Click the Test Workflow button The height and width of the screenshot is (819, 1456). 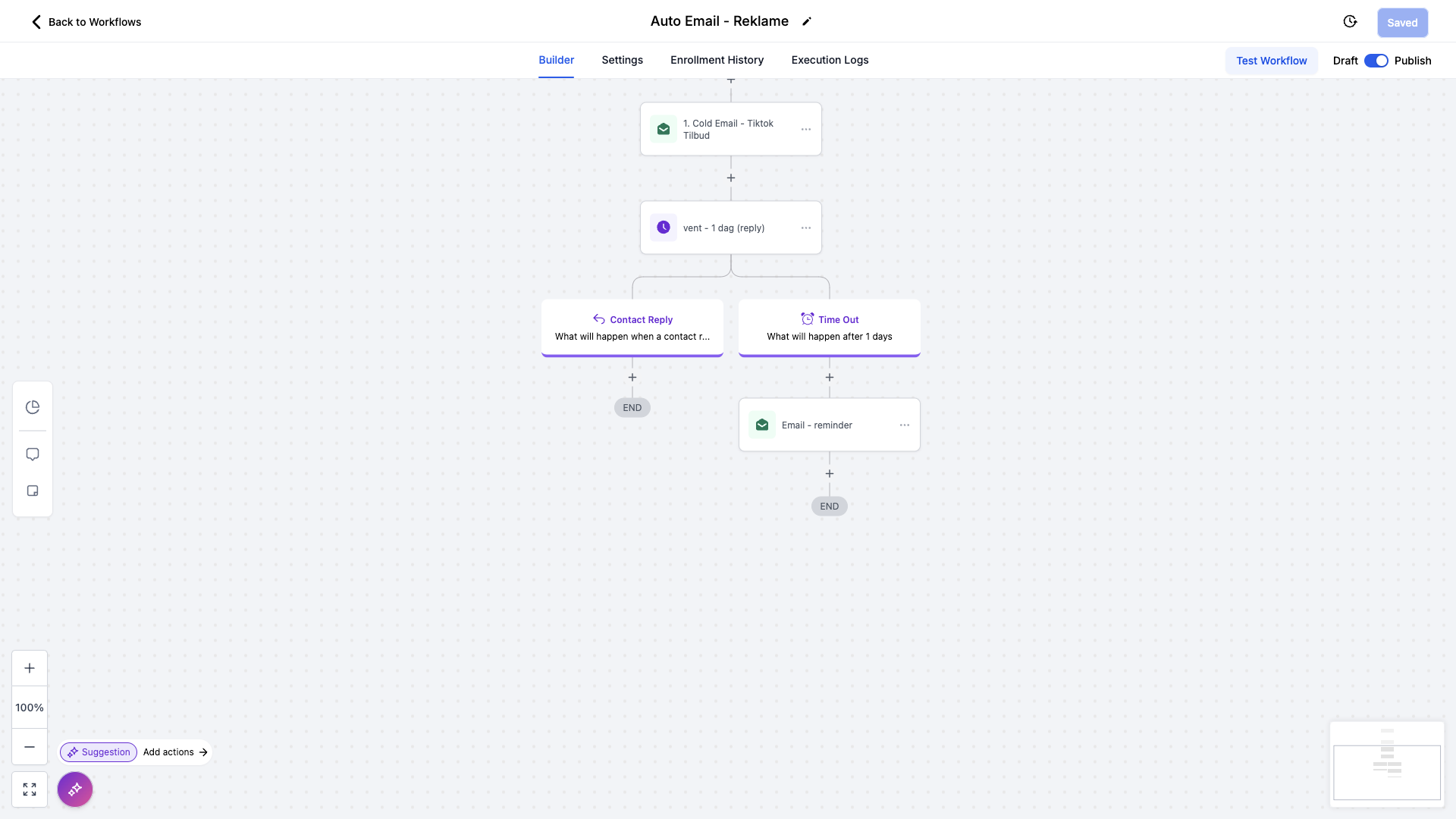pyautogui.click(x=1271, y=61)
